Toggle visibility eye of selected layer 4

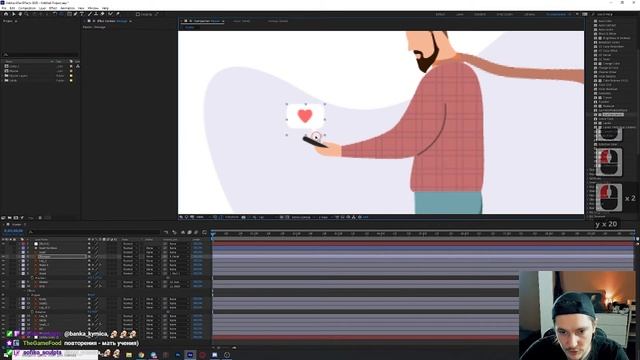point(3,257)
